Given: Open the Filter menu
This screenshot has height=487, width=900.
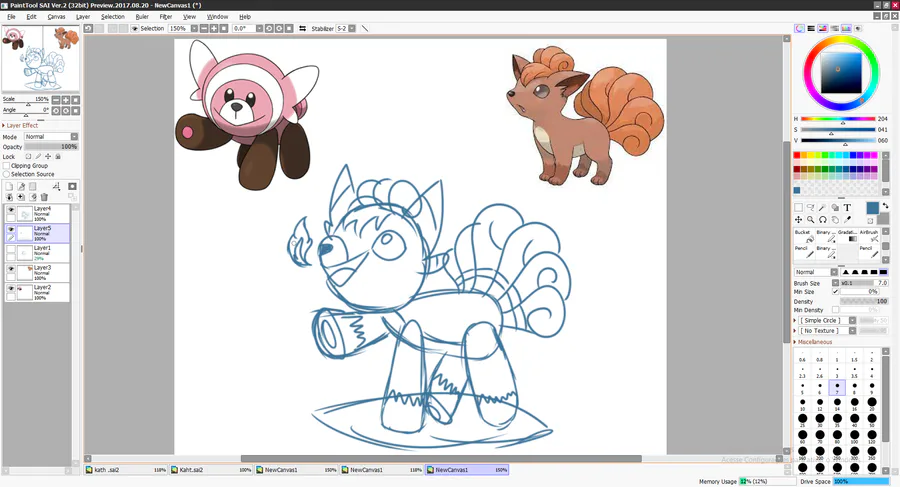Looking at the screenshot, I should (166, 17).
